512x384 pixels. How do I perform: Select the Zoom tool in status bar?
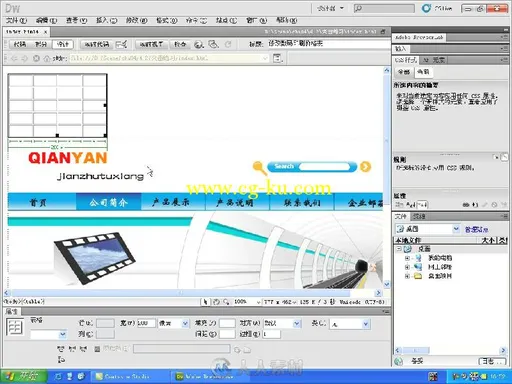(226, 302)
